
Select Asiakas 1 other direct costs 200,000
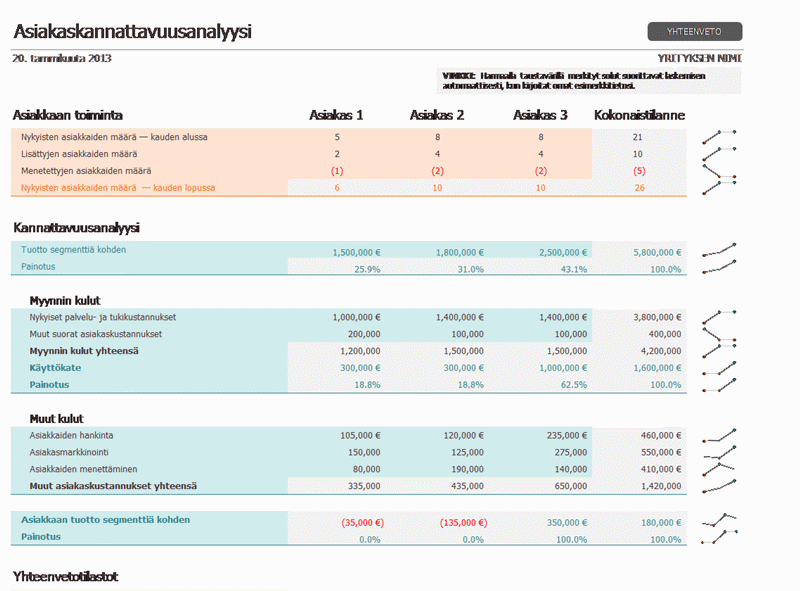coord(364,334)
